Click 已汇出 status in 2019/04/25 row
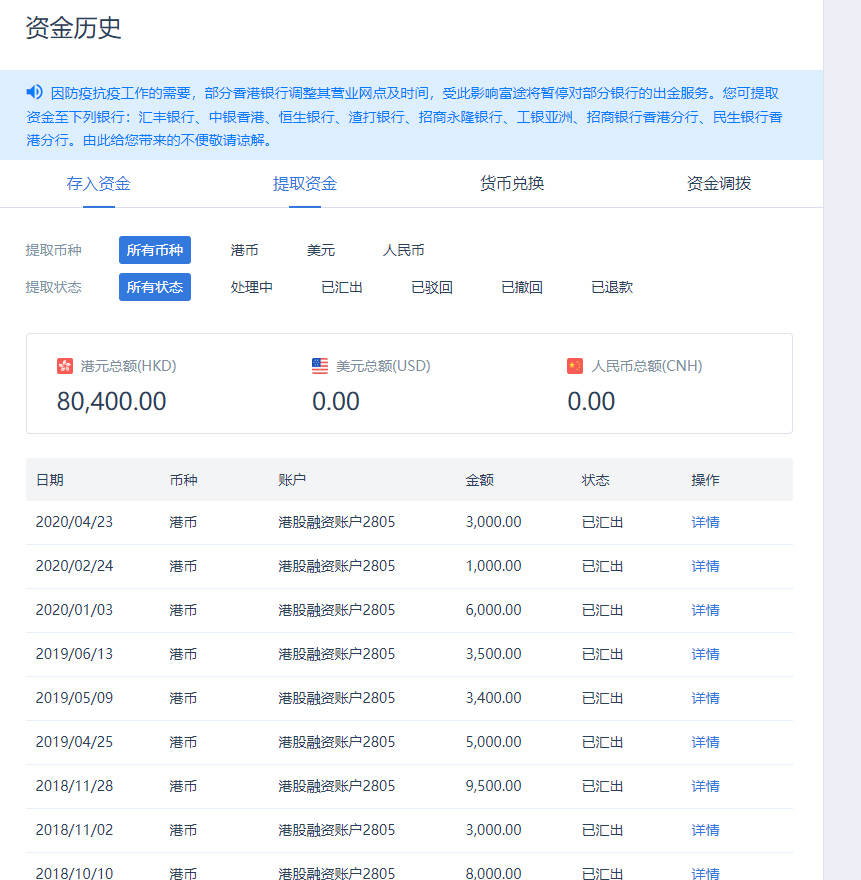This screenshot has height=880, width=861. (603, 741)
